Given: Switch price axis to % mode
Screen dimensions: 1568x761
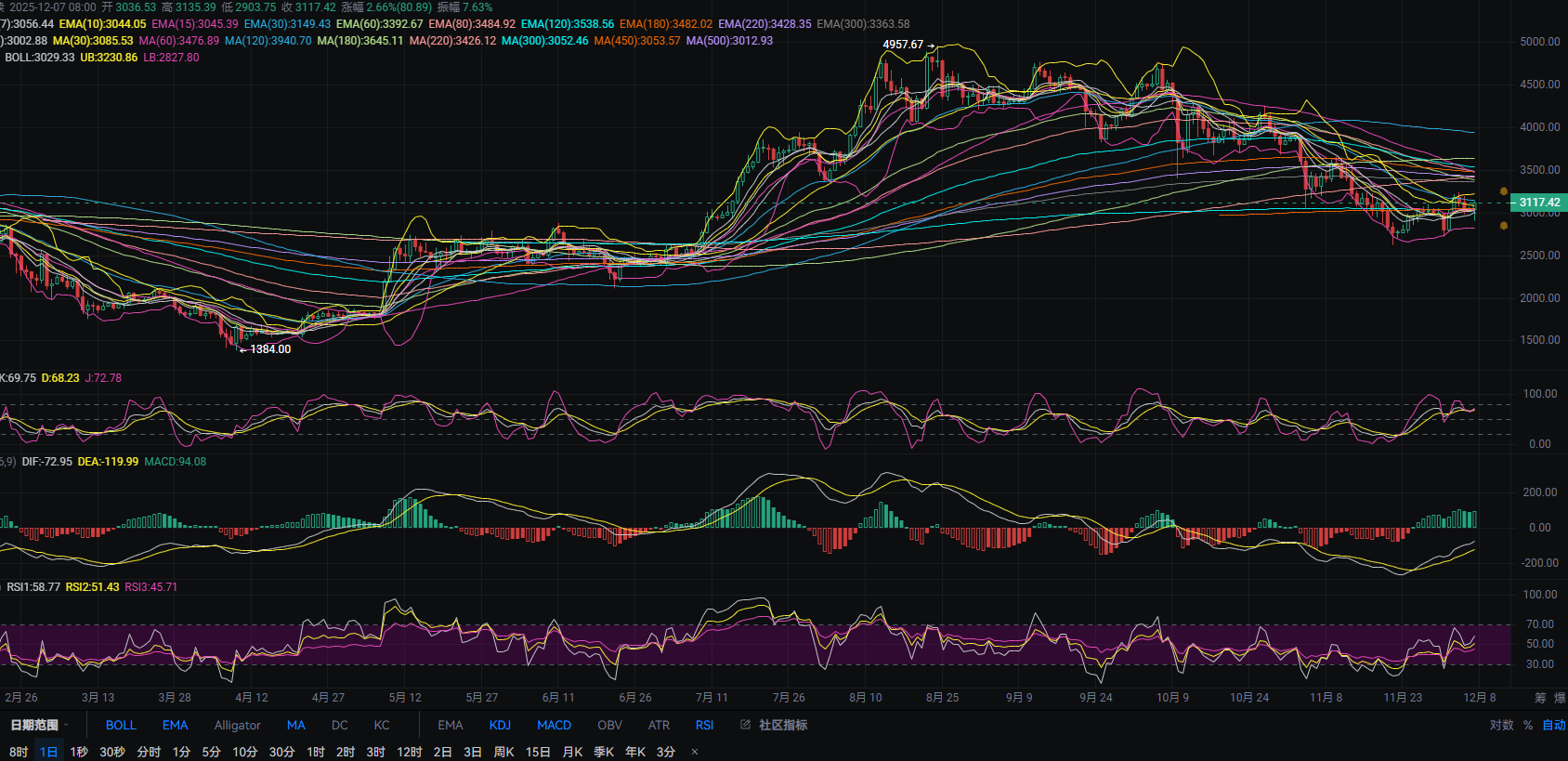Looking at the screenshot, I should pyautogui.click(x=1528, y=725).
